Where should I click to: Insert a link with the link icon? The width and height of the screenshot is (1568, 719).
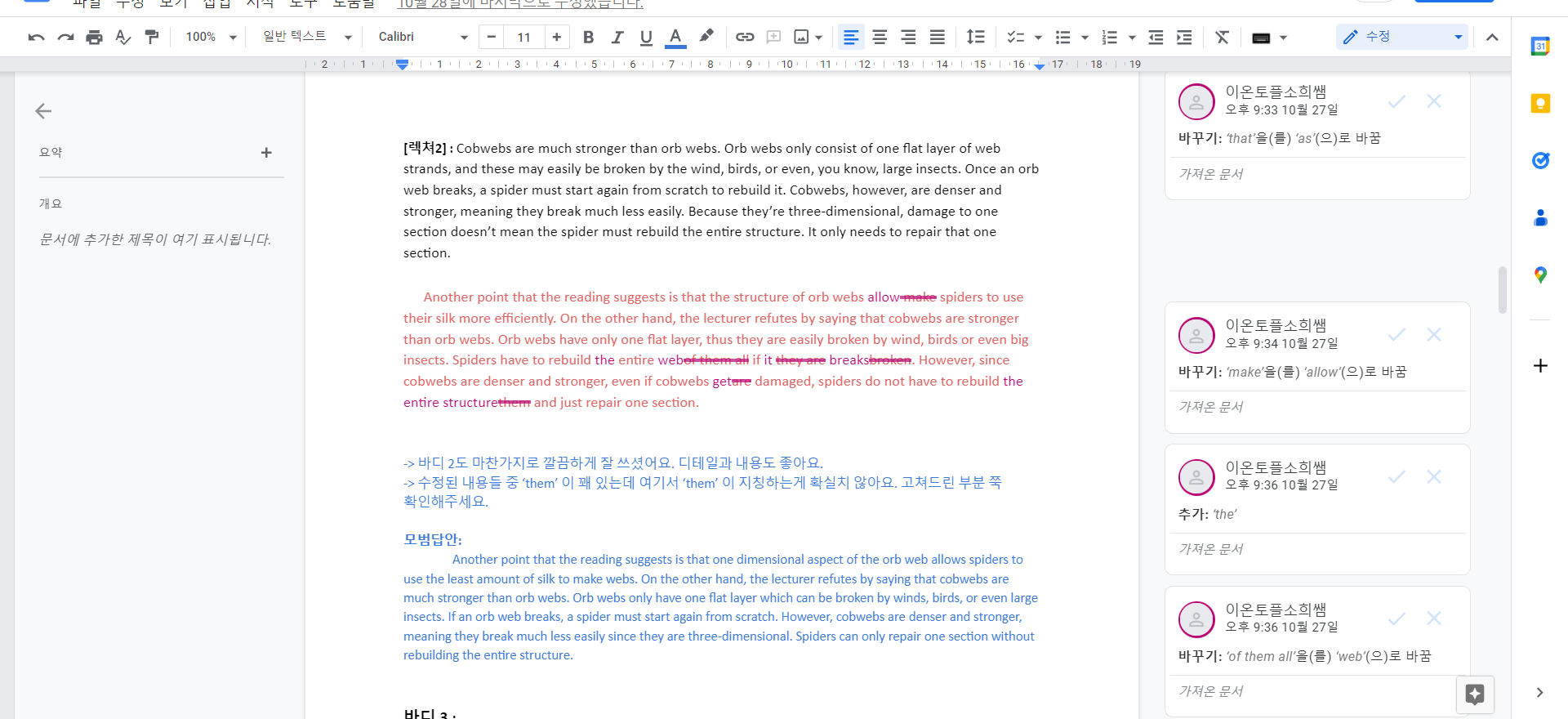[744, 37]
